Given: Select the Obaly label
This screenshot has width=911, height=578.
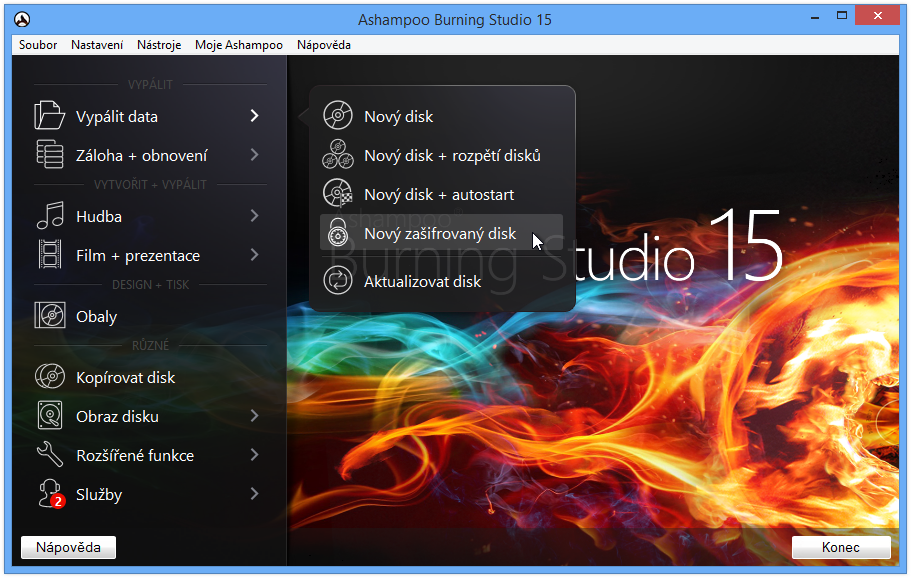Looking at the screenshot, I should [96, 317].
